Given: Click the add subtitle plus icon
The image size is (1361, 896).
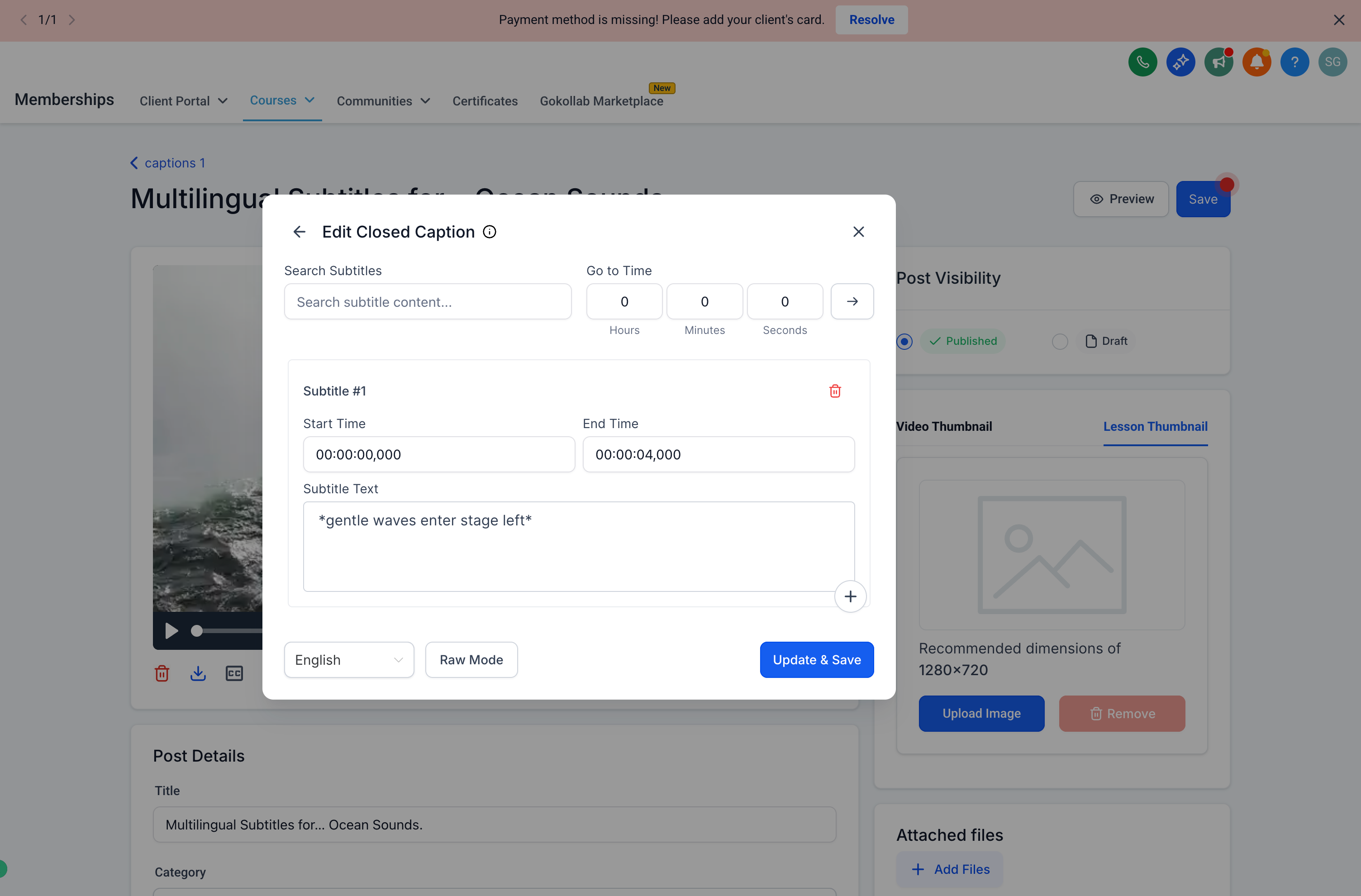Looking at the screenshot, I should point(850,596).
